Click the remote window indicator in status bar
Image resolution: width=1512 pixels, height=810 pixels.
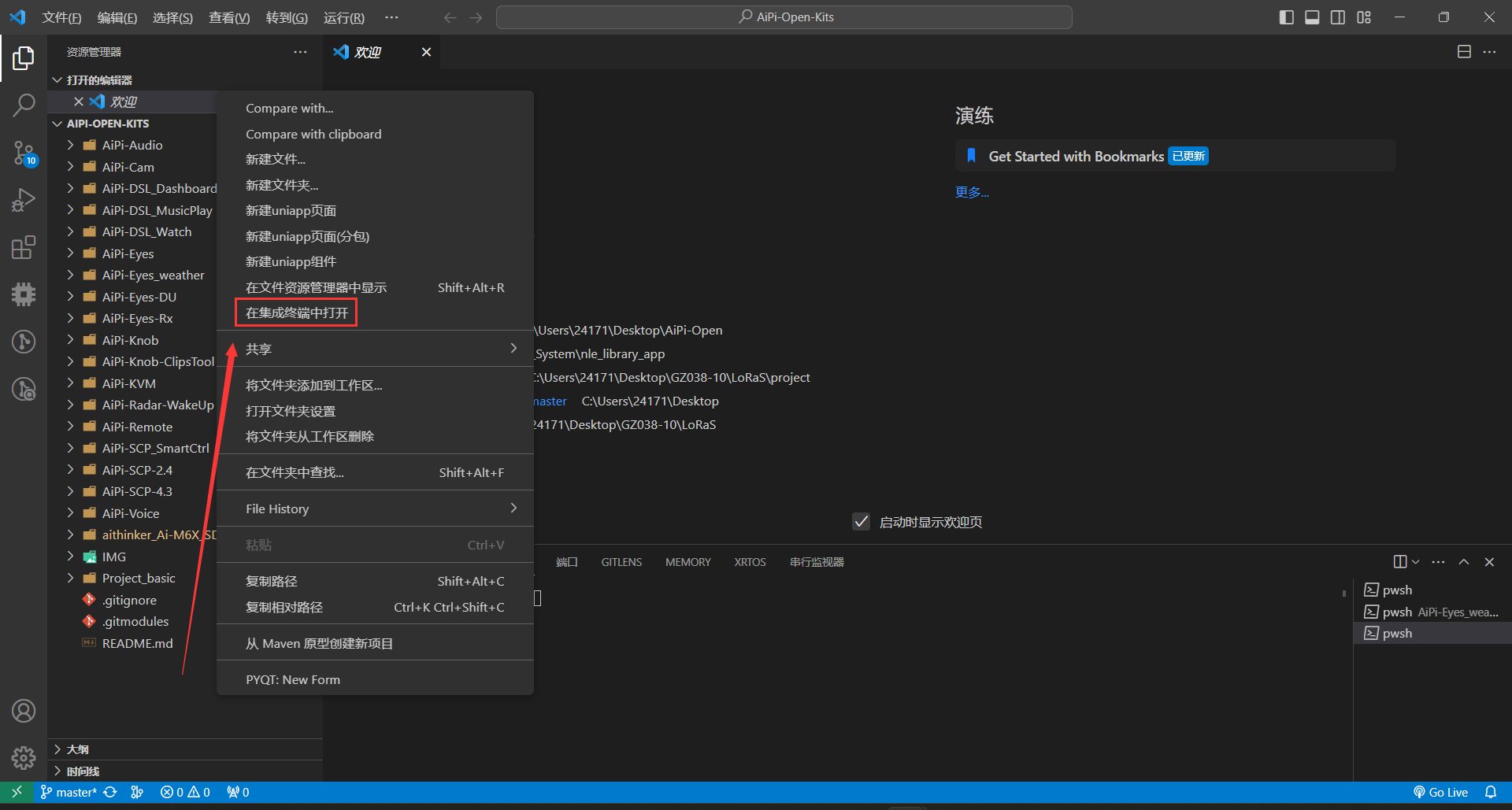(x=17, y=792)
